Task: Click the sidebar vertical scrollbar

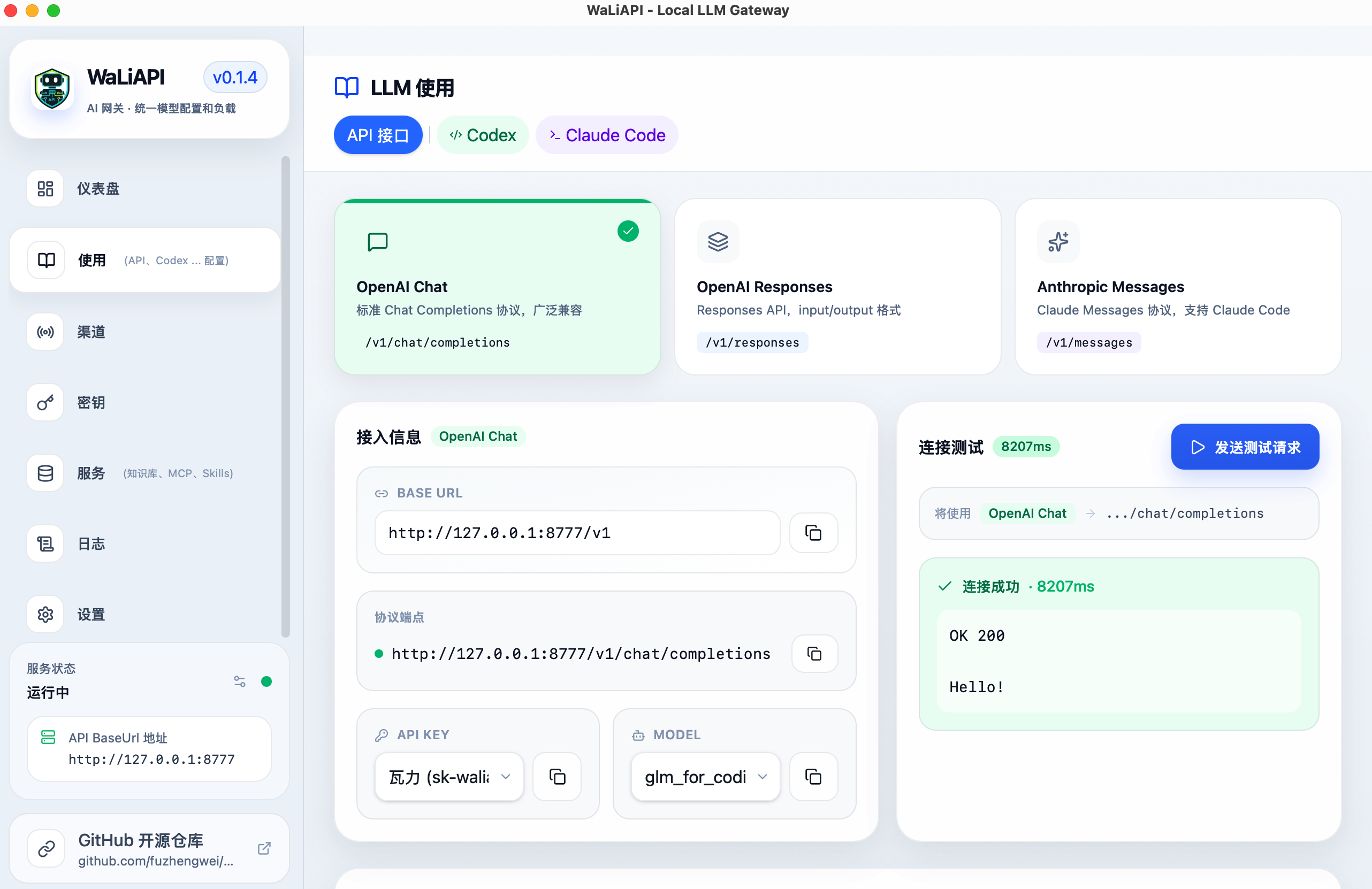Action: (x=285, y=397)
